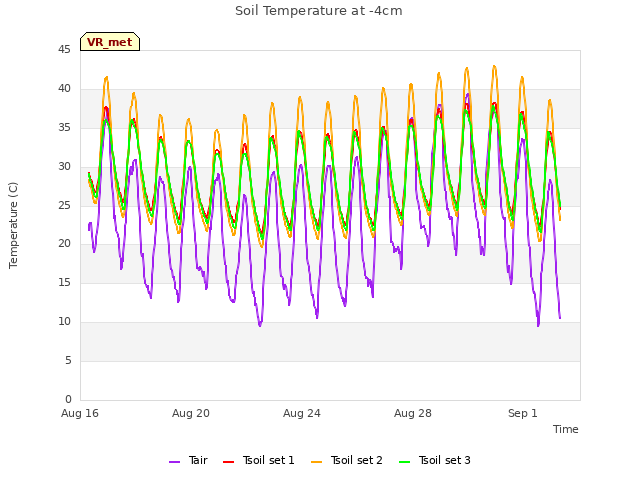The height and width of the screenshot is (480, 640).
Task: Click the Aug 20 x-axis label
Action: coord(191,413)
